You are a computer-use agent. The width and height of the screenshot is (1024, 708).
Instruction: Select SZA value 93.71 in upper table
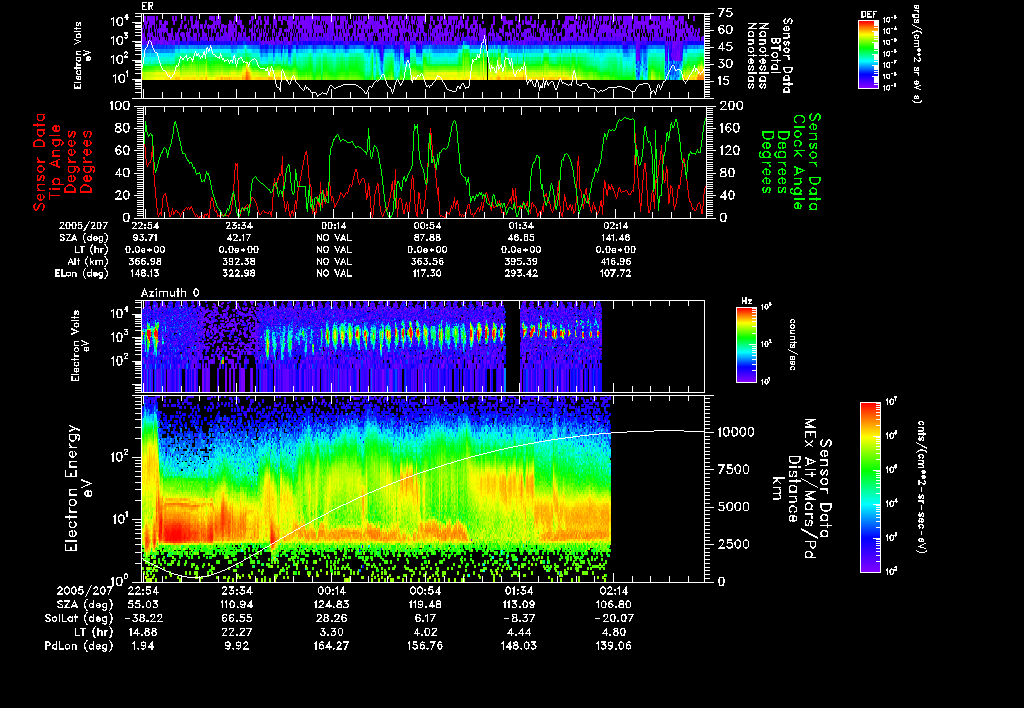coord(146,238)
